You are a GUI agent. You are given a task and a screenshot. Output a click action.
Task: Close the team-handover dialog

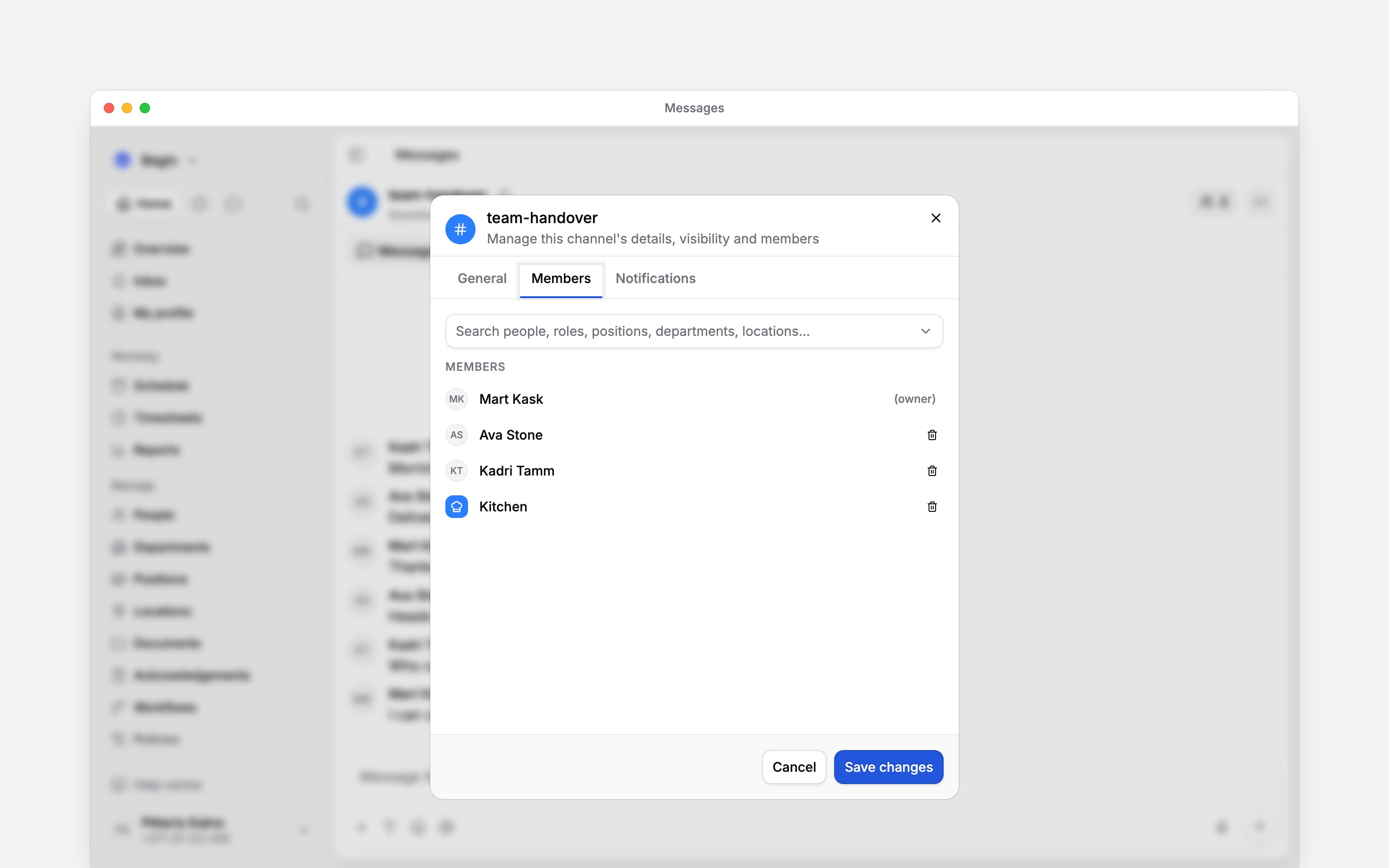[x=936, y=218]
